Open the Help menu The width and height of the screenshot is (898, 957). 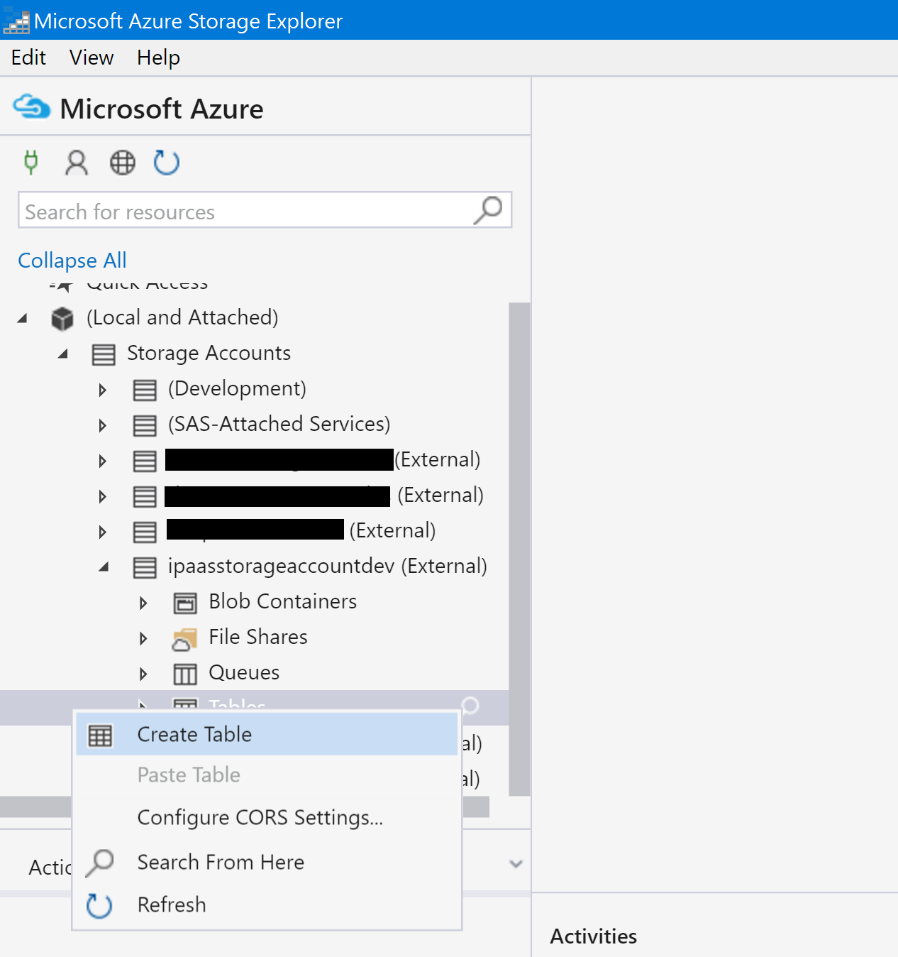coord(158,58)
